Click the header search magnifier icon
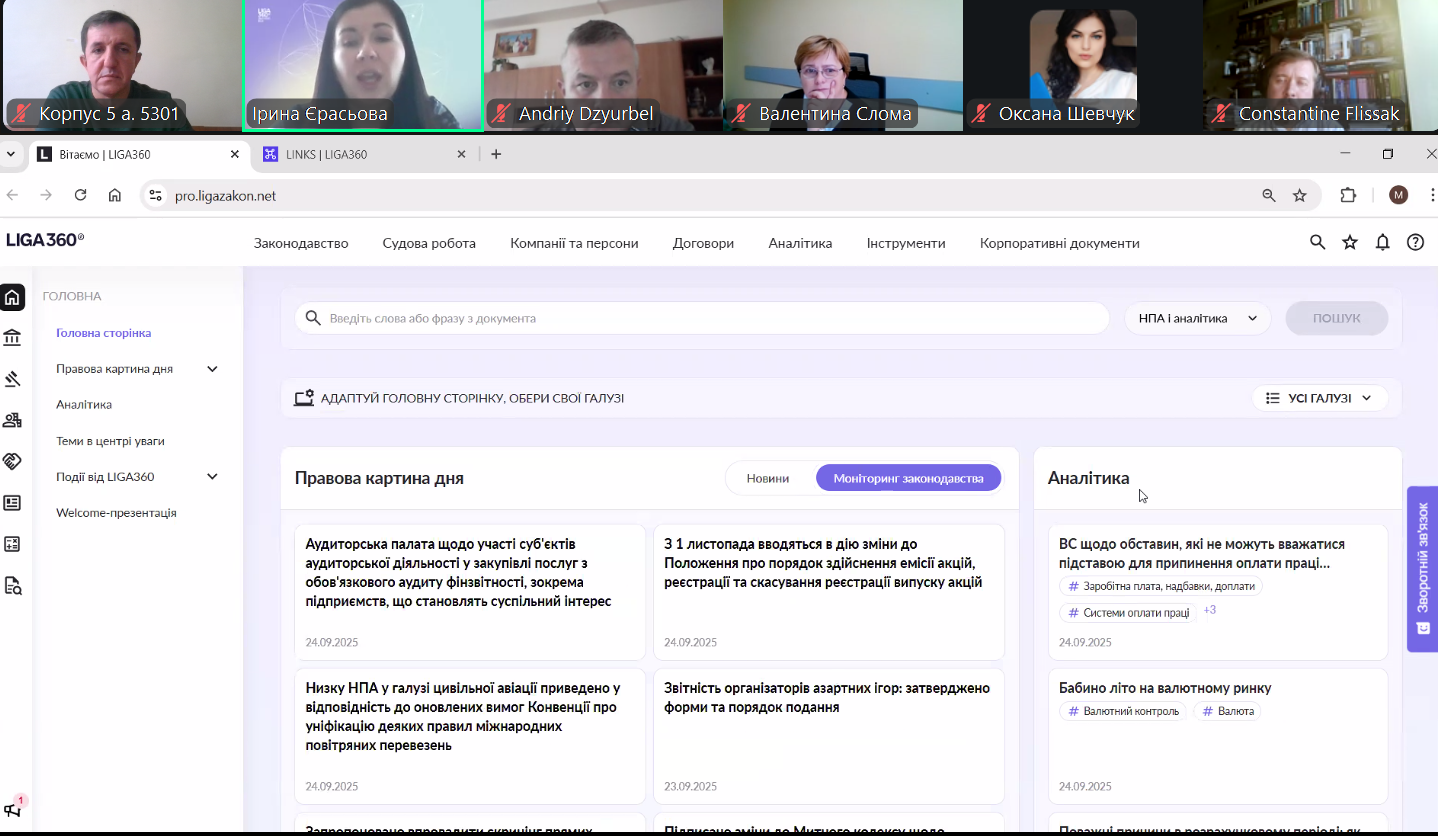 1317,243
